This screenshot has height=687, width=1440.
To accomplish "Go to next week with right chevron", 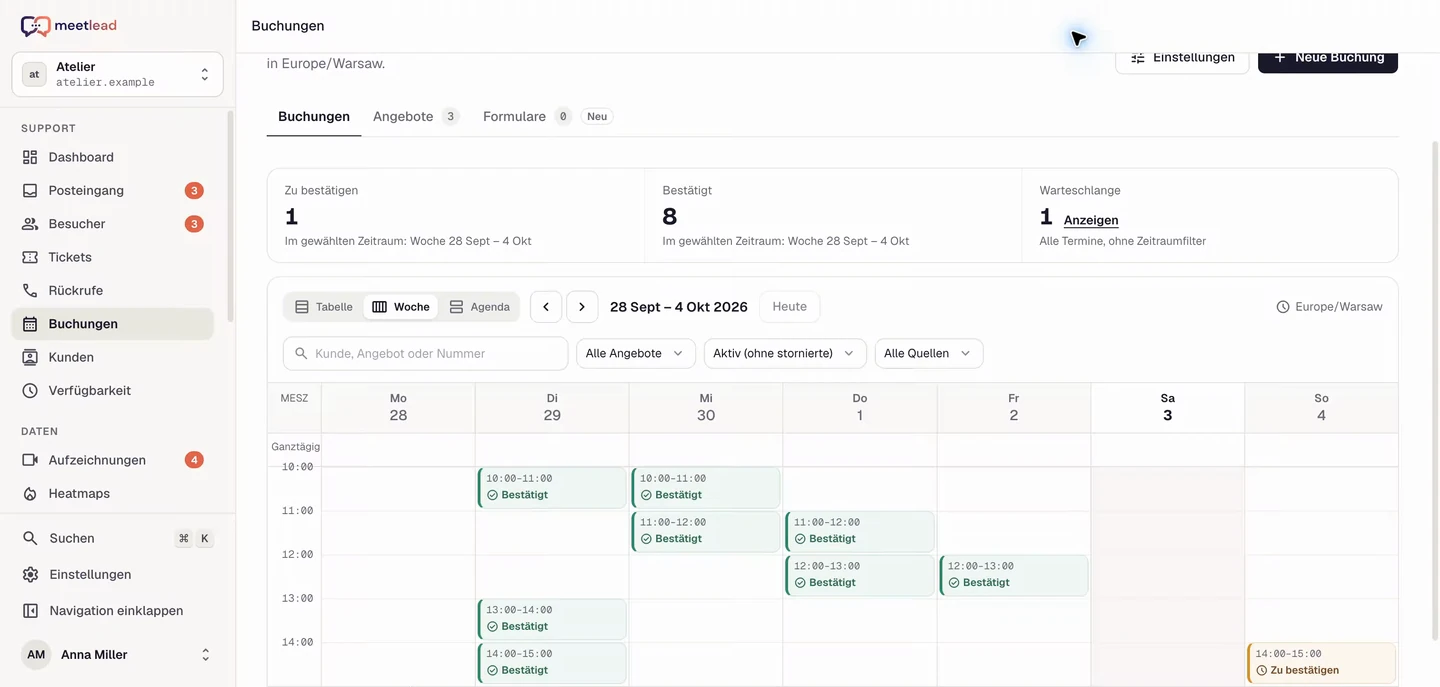I will (582, 307).
